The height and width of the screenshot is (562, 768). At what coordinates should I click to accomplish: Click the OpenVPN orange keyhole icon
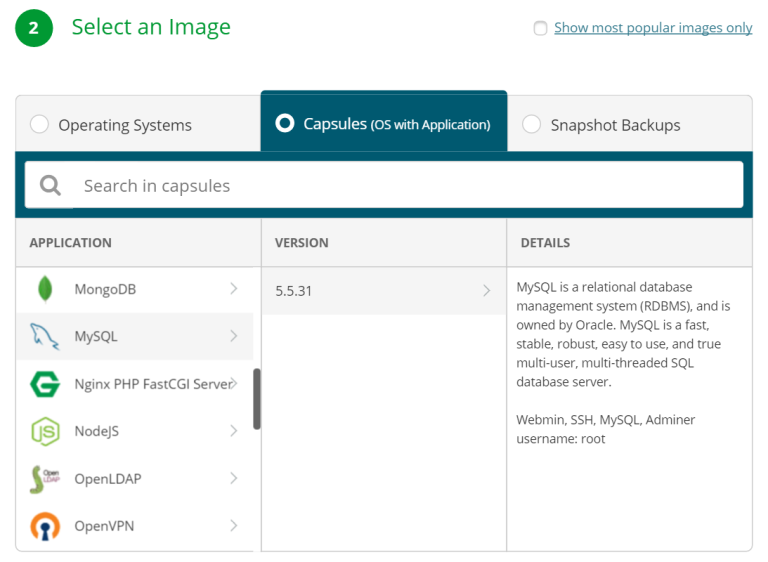[44, 526]
